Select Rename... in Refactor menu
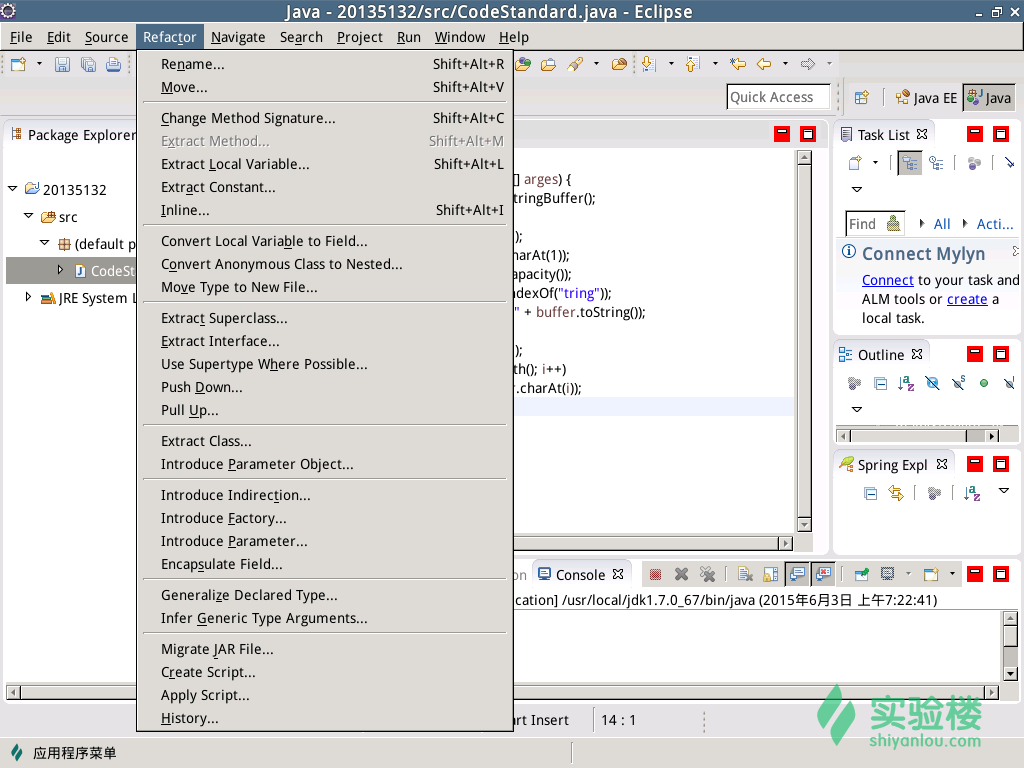This screenshot has width=1024, height=768. point(325,64)
